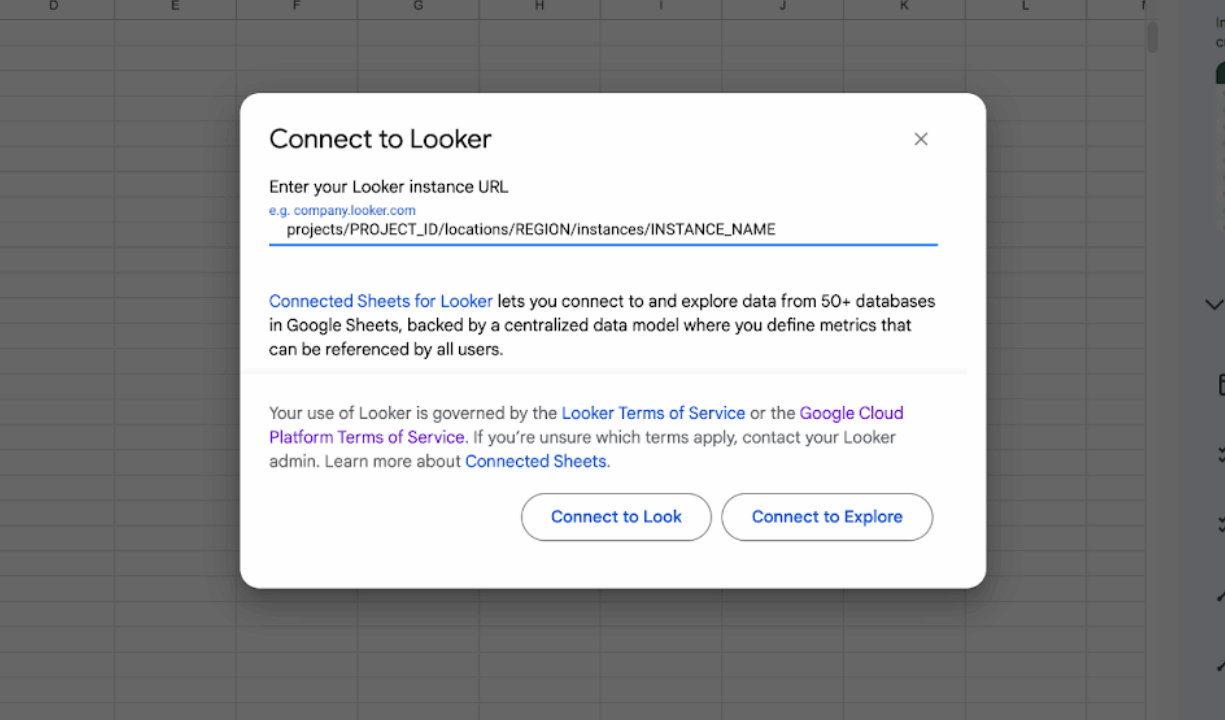Click the dark green button in the side panel
Viewport: 1225px width, 720px height.
(1220, 74)
